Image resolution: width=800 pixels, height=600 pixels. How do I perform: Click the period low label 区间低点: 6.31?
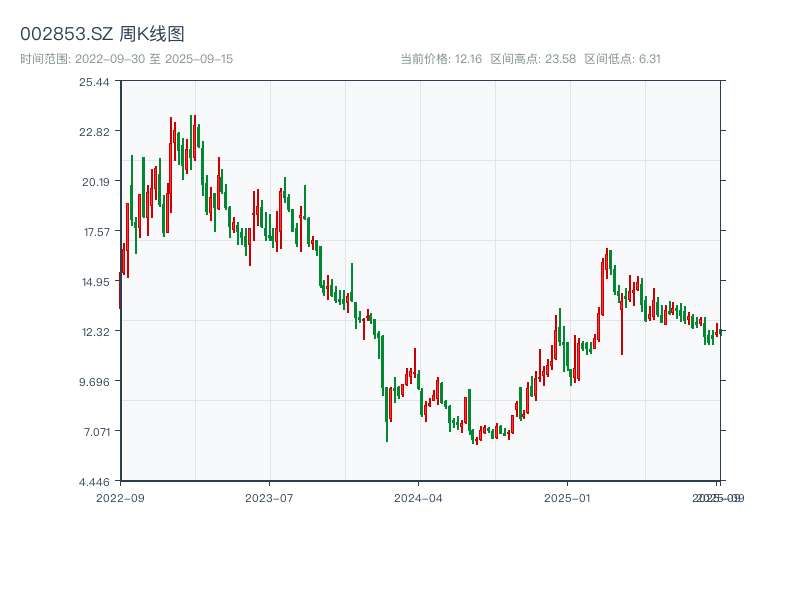622,59
